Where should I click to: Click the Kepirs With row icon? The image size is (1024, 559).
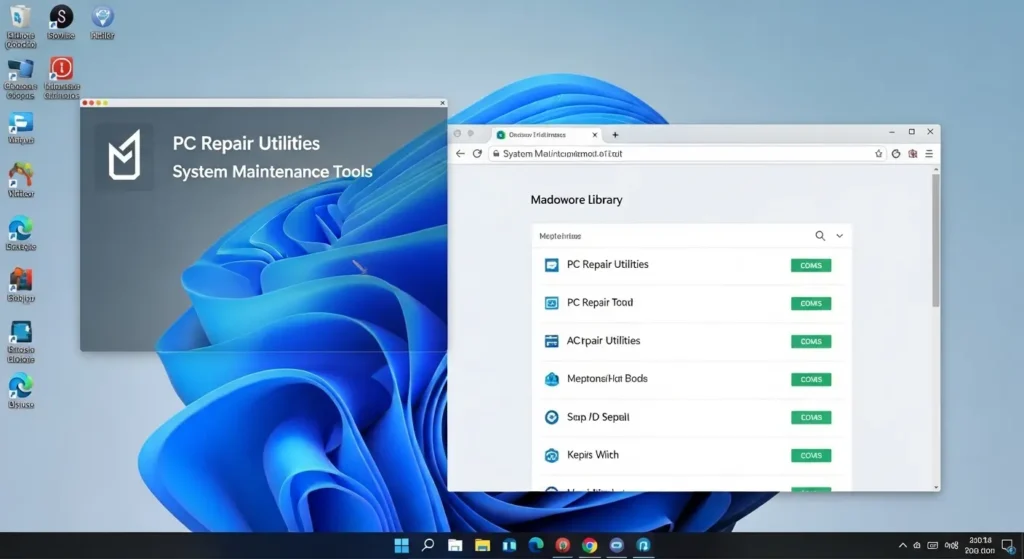click(x=552, y=455)
